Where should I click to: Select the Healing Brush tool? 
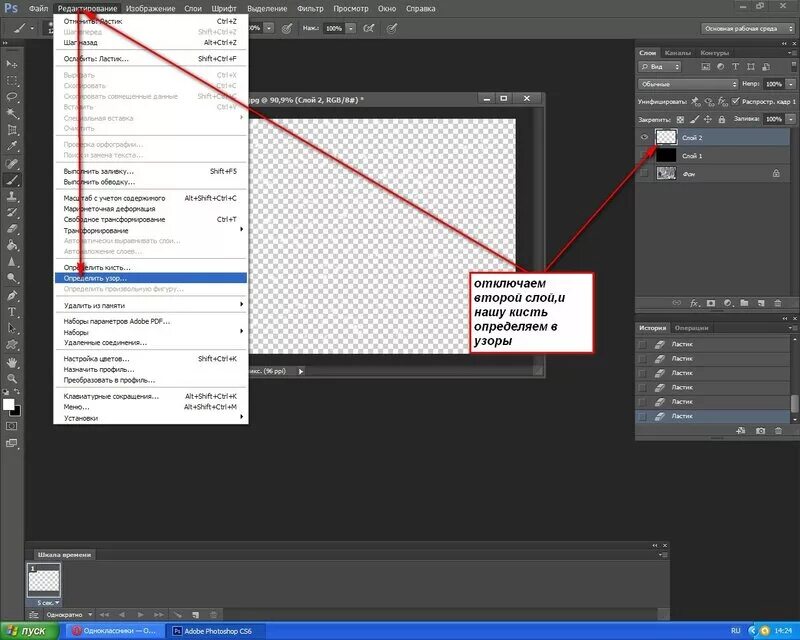tap(12, 163)
